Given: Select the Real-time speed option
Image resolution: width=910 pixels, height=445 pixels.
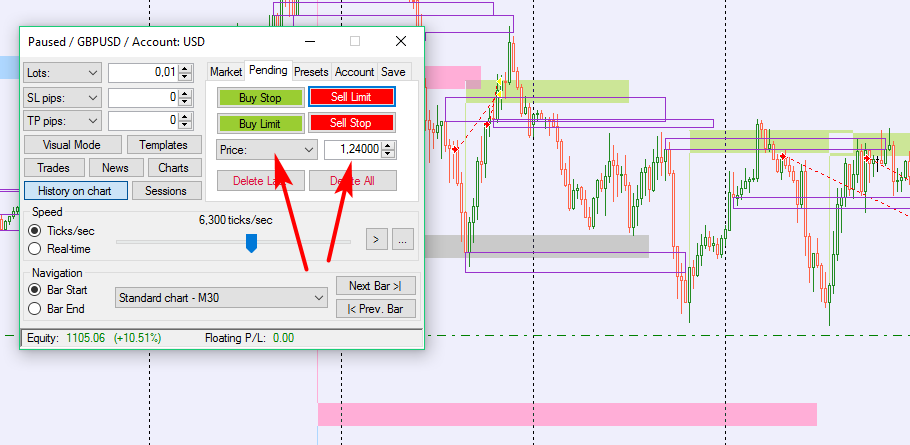Looking at the screenshot, I should pos(60,249).
